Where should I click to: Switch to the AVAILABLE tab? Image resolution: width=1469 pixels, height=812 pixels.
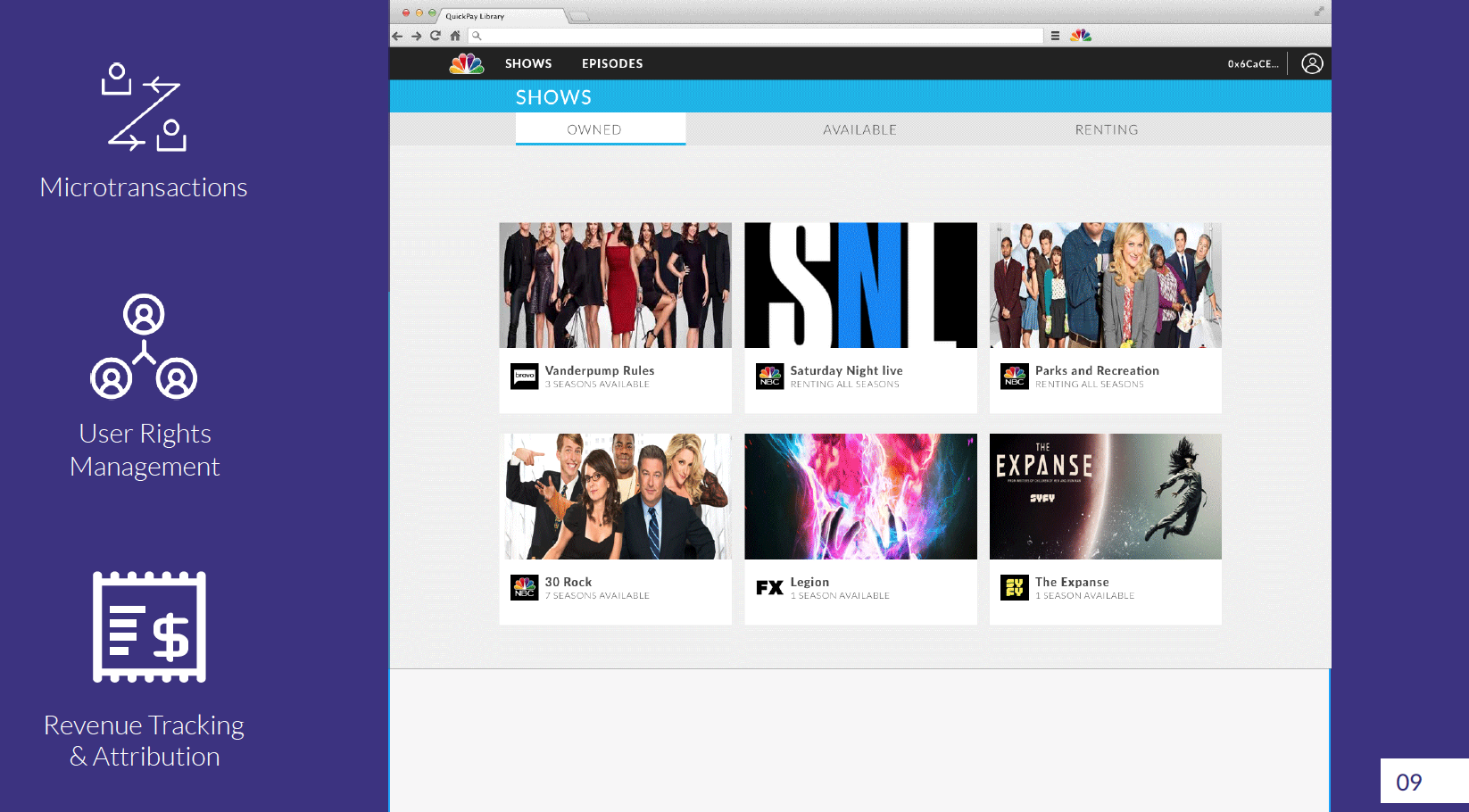click(859, 129)
